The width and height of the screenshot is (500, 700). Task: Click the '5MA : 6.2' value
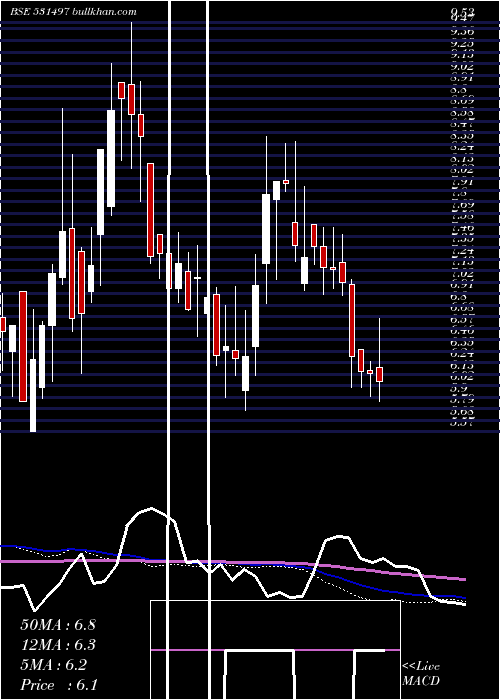click(54, 665)
